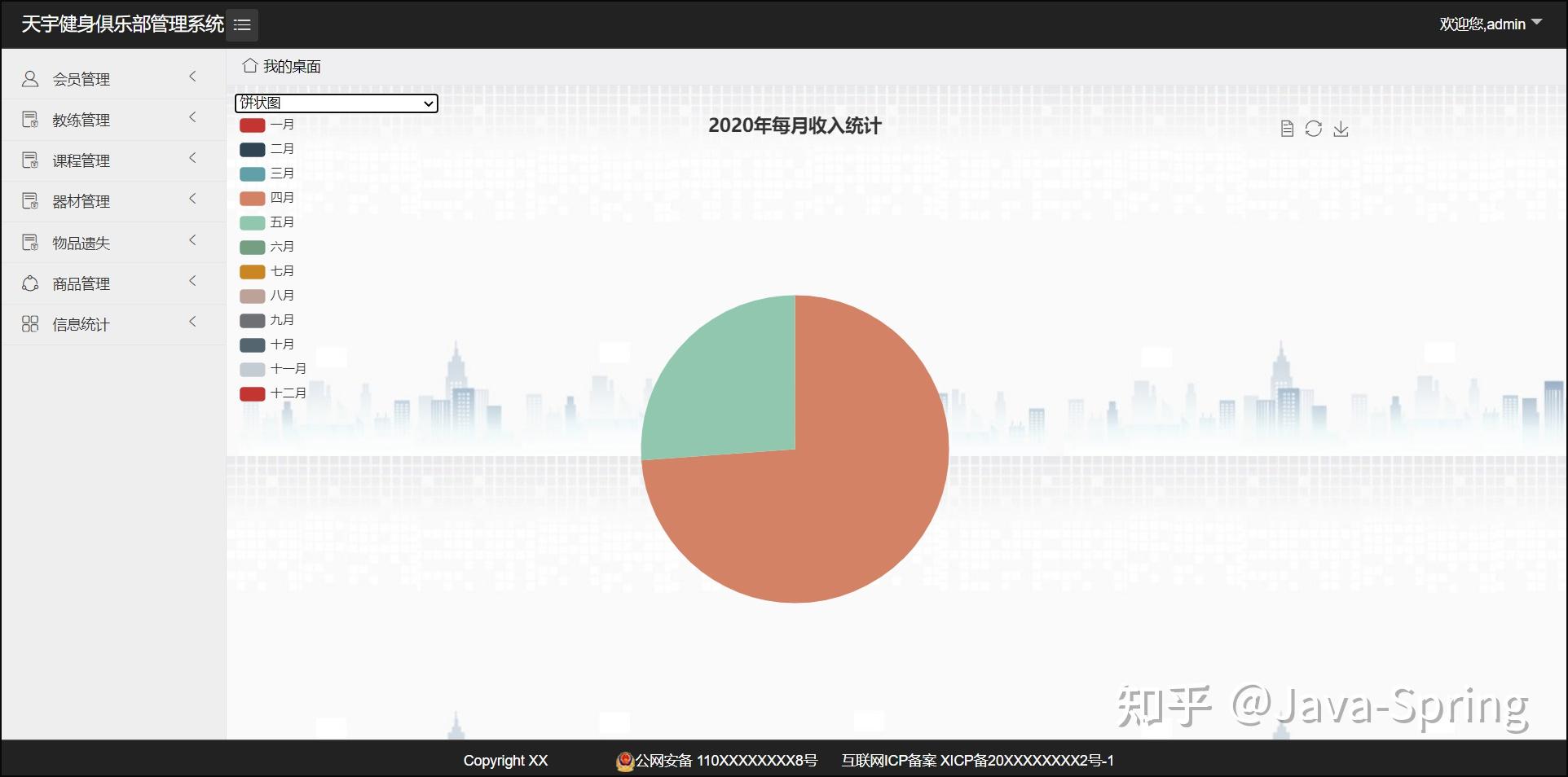
Task: Click the 物品遗失 sidebar icon
Action: point(30,242)
